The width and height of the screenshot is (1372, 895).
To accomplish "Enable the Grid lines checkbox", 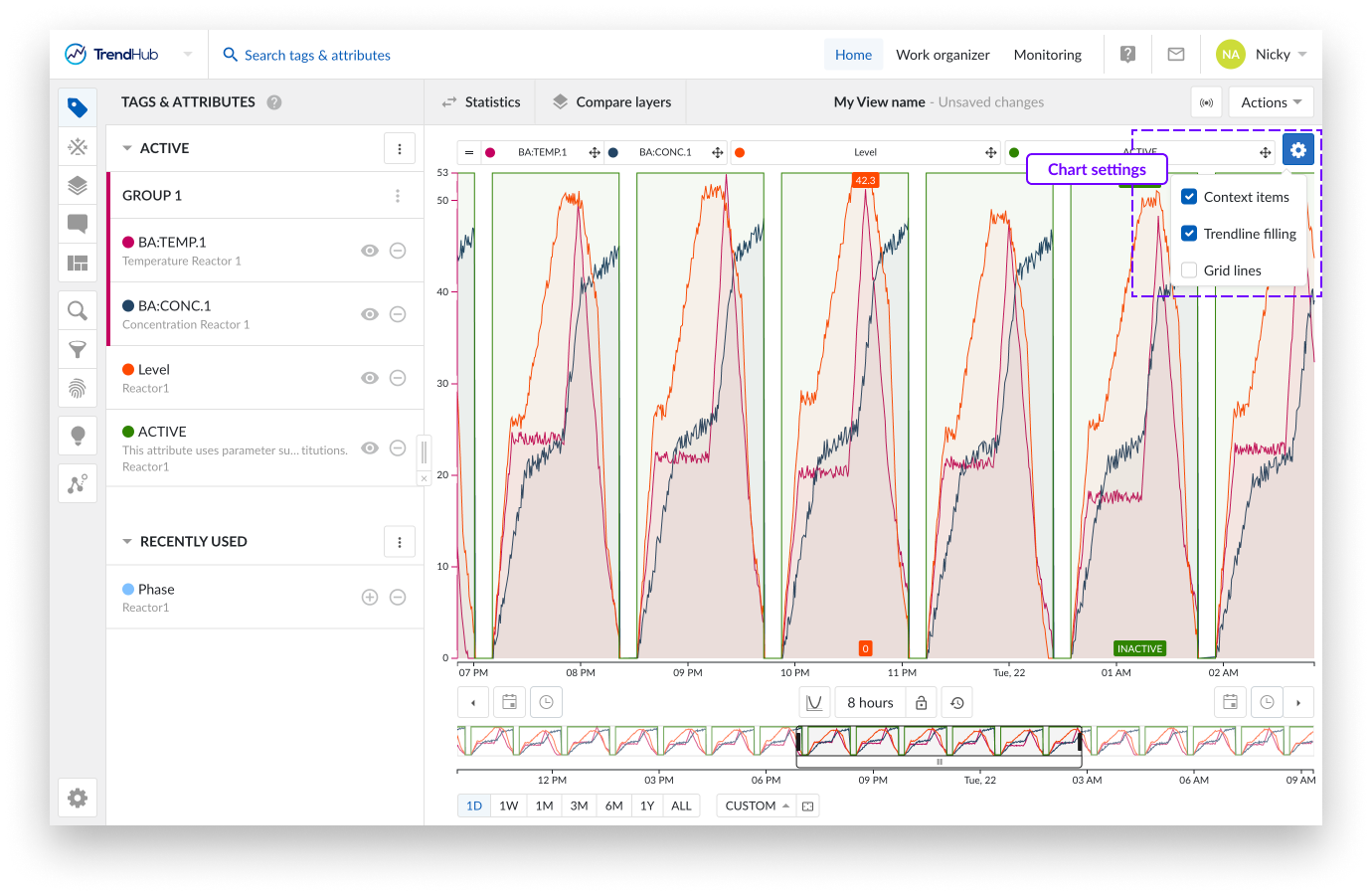I will tap(1189, 270).
